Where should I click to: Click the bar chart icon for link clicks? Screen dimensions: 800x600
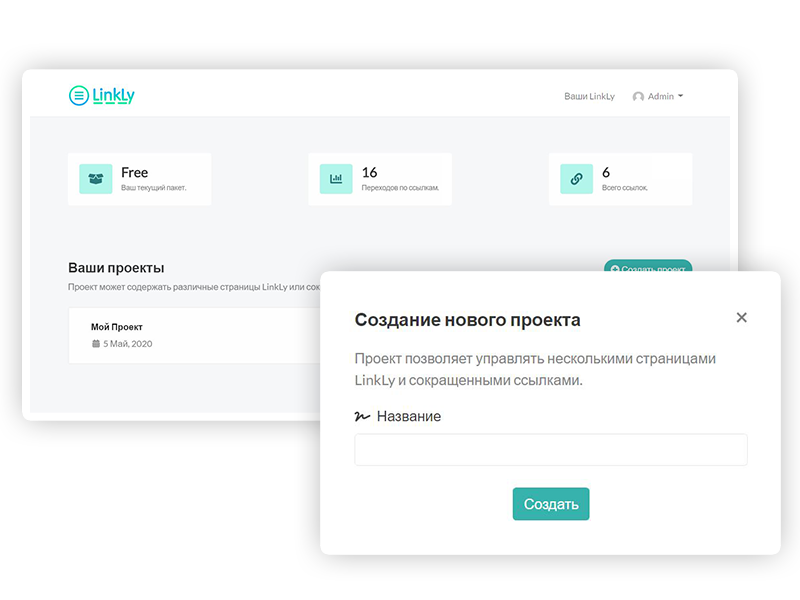[336, 179]
